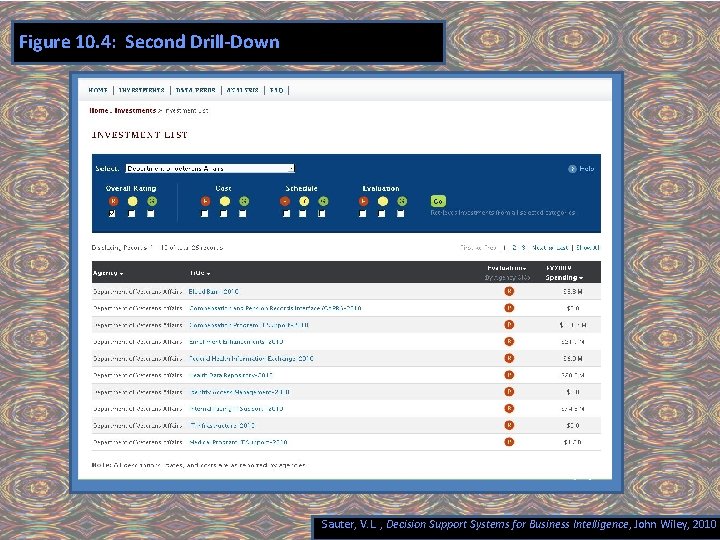720x540 pixels.
Task: Check the green Schedule checkbox
Action: point(322,214)
